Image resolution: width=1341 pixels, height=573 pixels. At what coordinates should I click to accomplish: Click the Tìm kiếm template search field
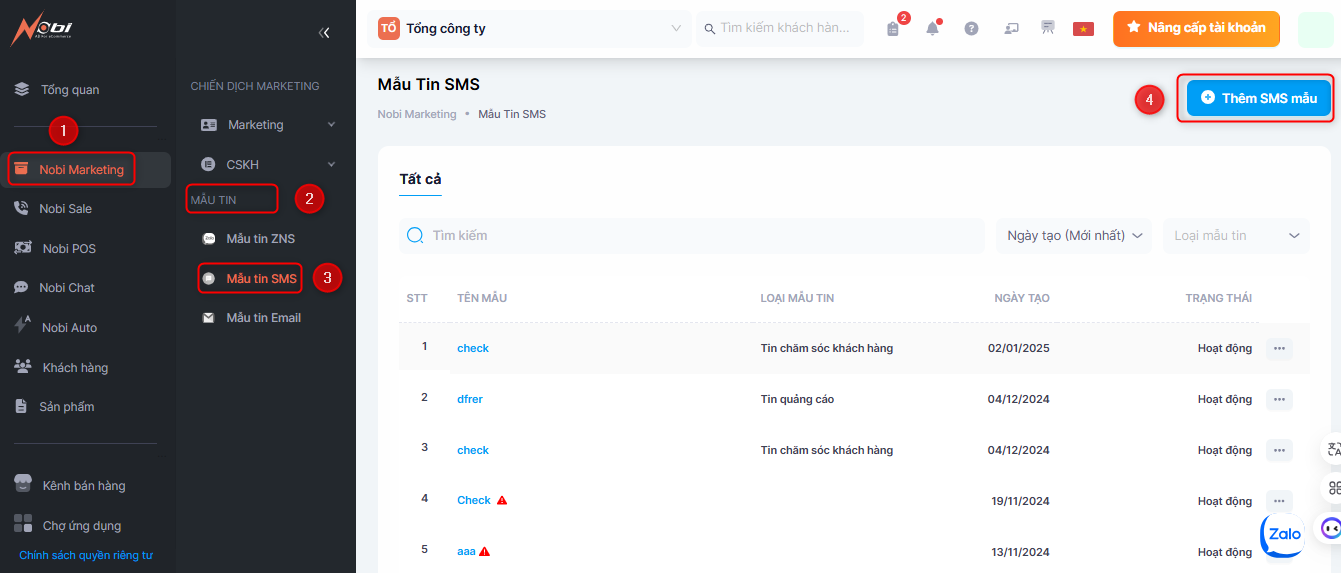click(700, 236)
